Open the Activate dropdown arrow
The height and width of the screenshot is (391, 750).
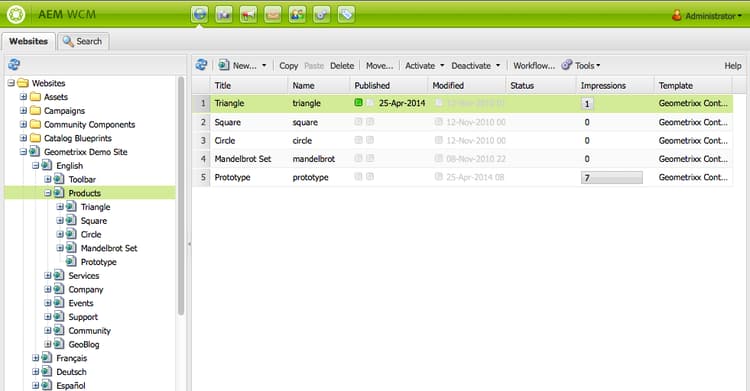[x=442, y=66]
